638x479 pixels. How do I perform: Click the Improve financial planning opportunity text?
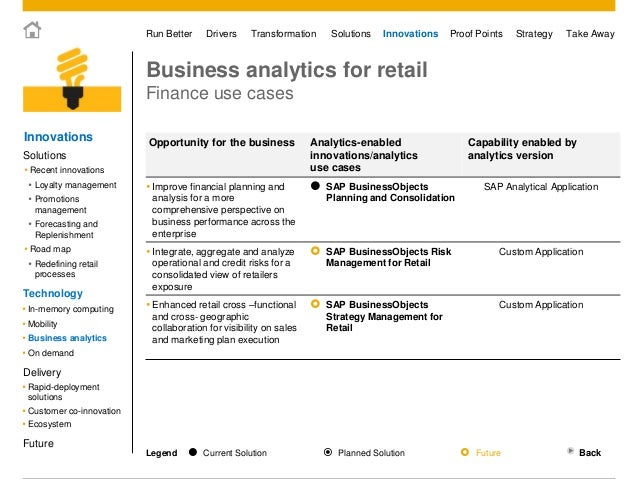[x=223, y=210]
